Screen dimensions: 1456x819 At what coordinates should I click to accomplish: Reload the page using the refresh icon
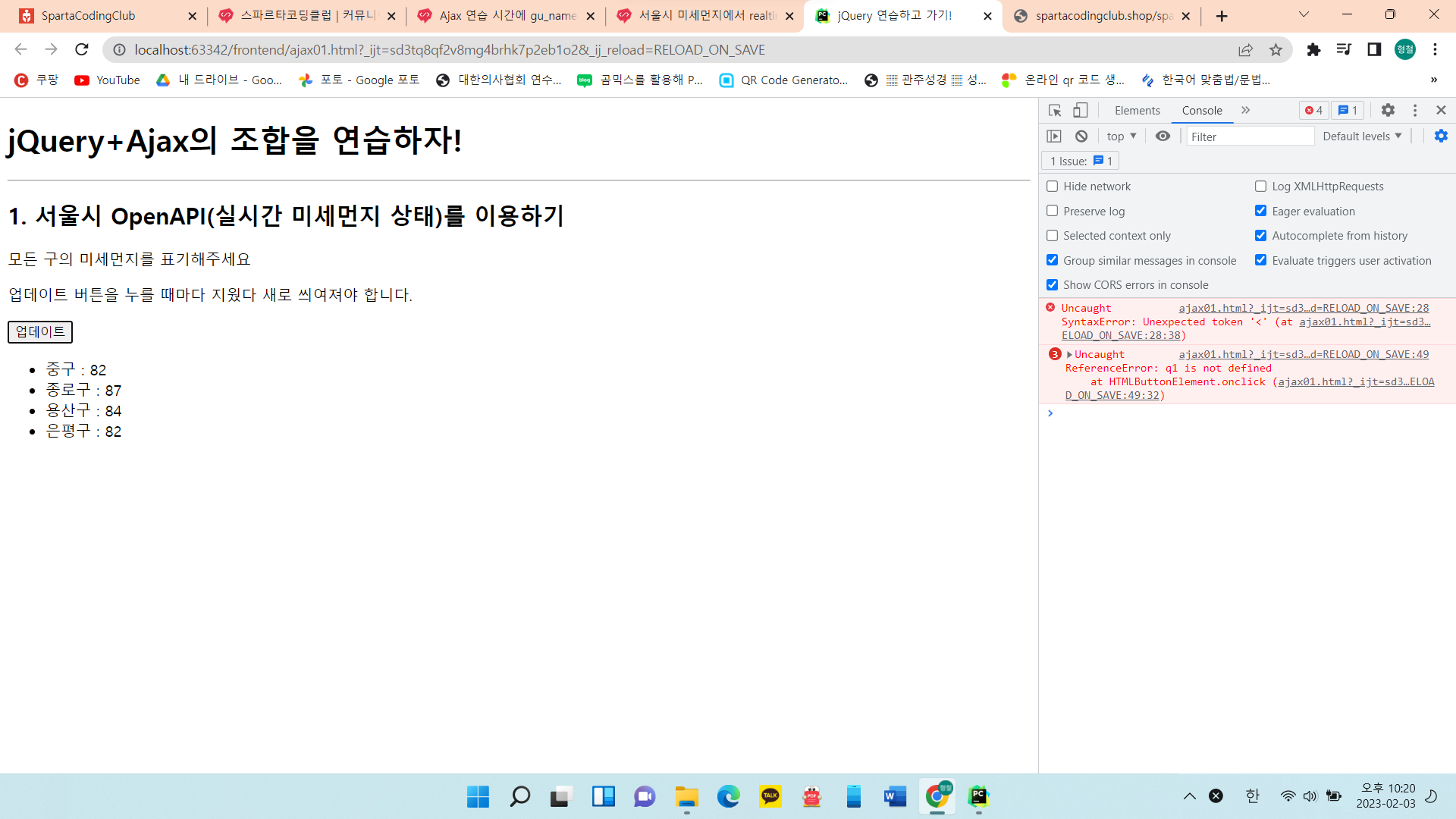(x=82, y=50)
